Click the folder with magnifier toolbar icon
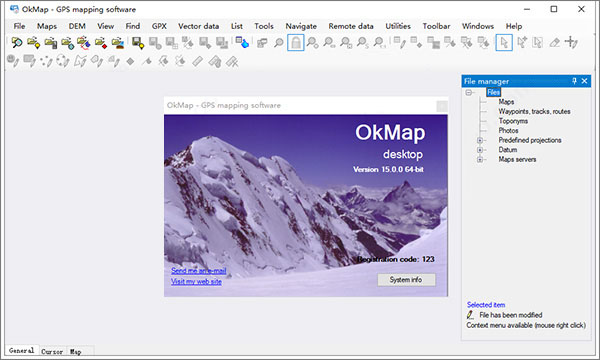This screenshot has height=360, width=600. 16,42
